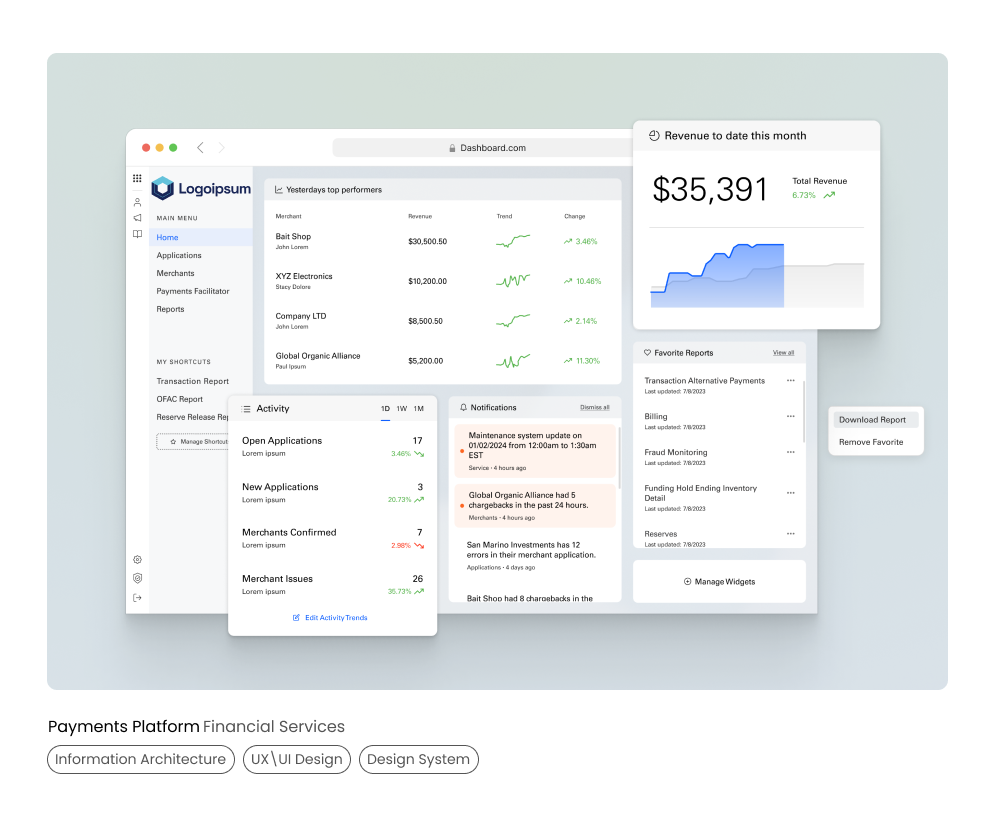Screen dimensions: 995x827
Task: Log out using the sidebar exit icon
Action: pyautogui.click(x=137, y=597)
